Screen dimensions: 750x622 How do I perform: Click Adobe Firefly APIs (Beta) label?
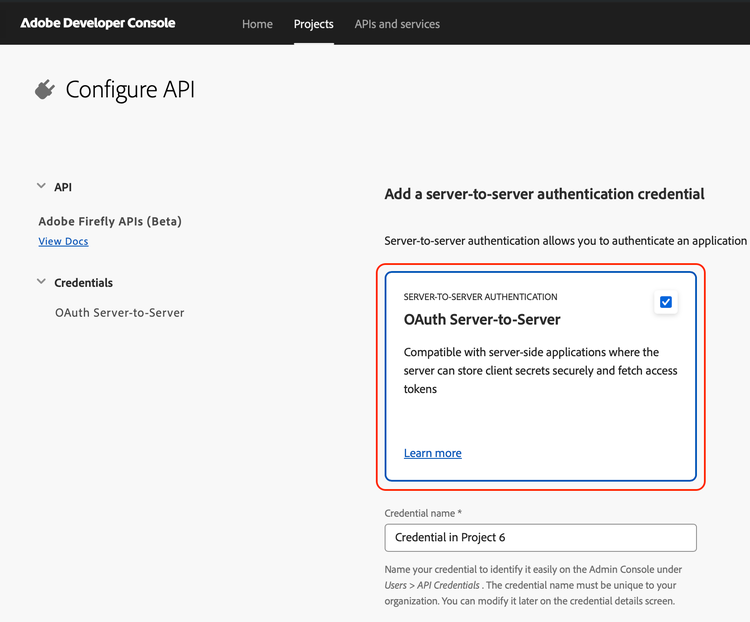point(110,222)
